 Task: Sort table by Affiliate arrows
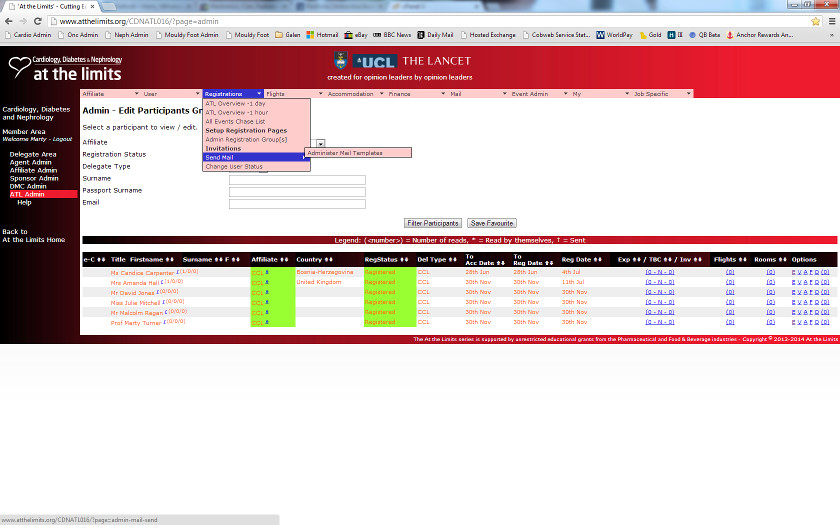pyautogui.click(x=284, y=260)
